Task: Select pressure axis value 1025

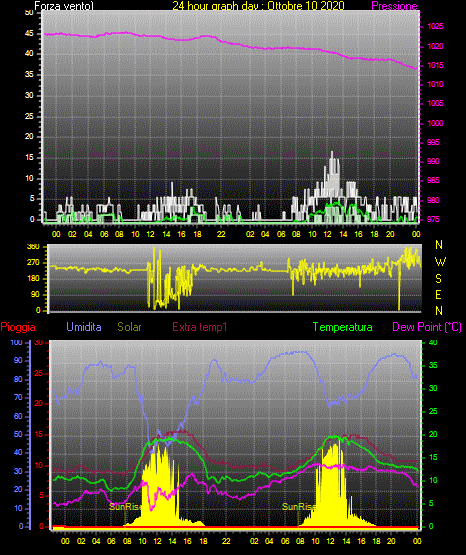Action: (x=435, y=27)
